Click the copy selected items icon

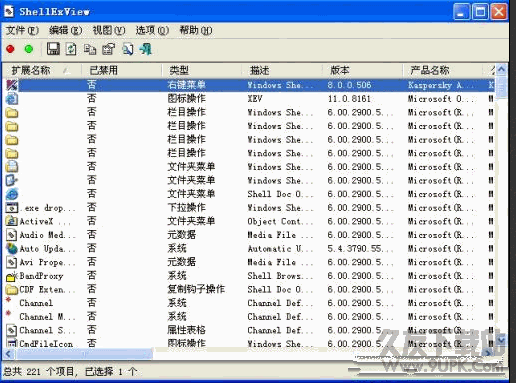click(x=90, y=49)
